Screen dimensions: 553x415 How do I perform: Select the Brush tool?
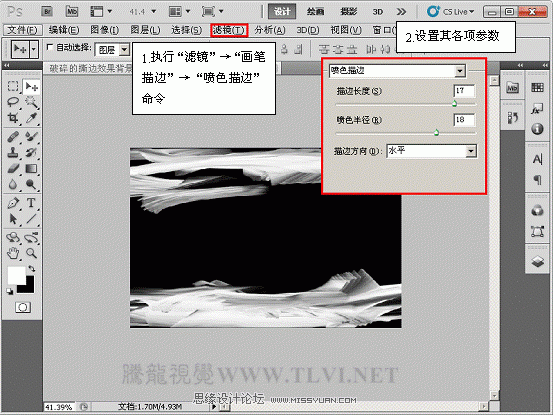coord(31,136)
